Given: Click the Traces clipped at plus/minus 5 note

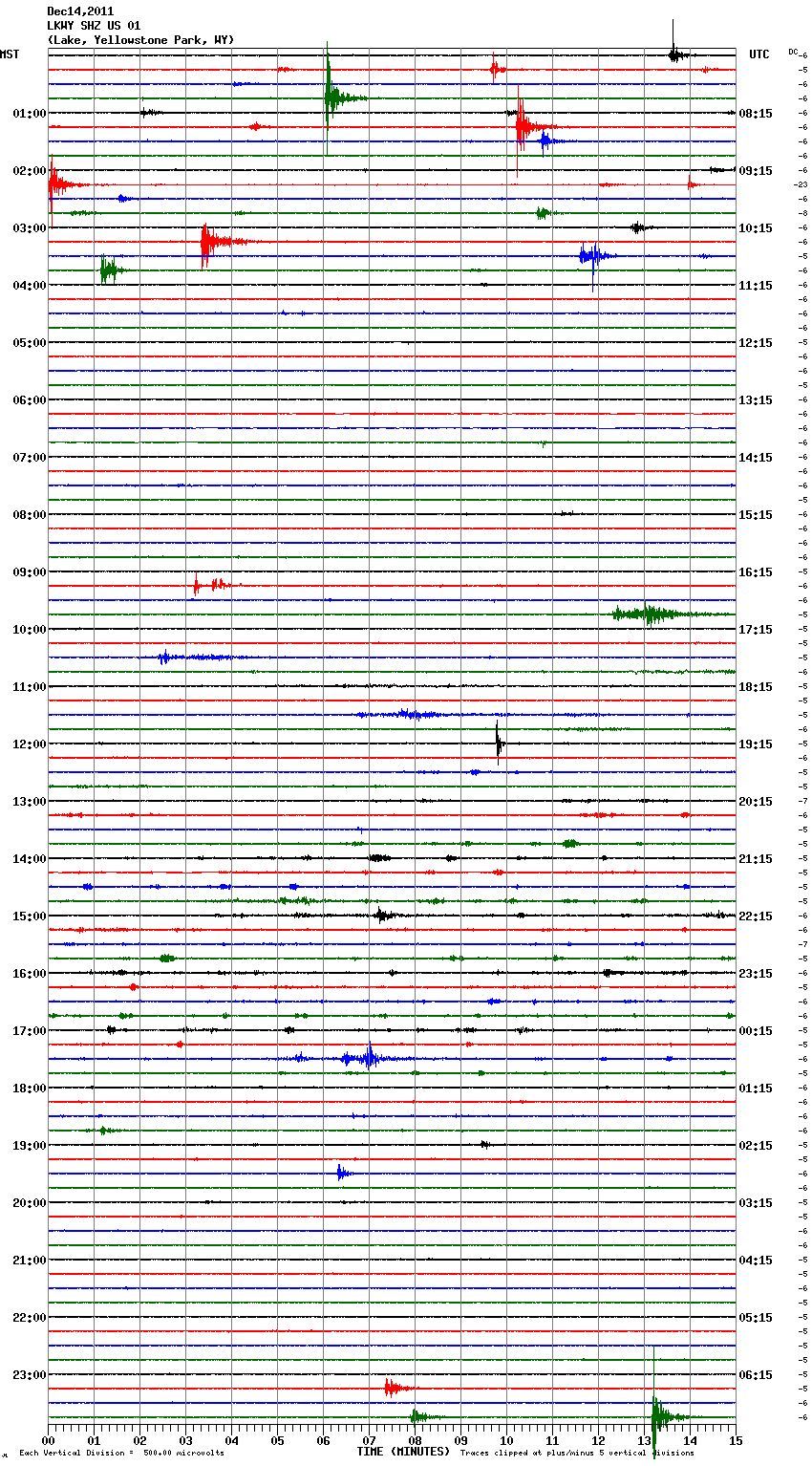Looking at the screenshot, I should pyautogui.click(x=577, y=1453).
